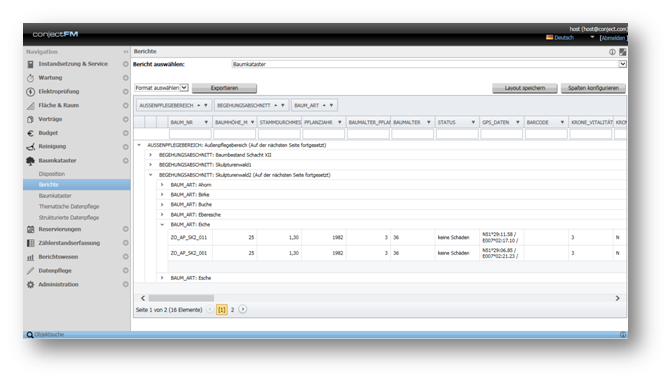Viewport: 671px width, 382px height.
Task: Click the Spalten konfigurieren button
Action: tap(593, 88)
